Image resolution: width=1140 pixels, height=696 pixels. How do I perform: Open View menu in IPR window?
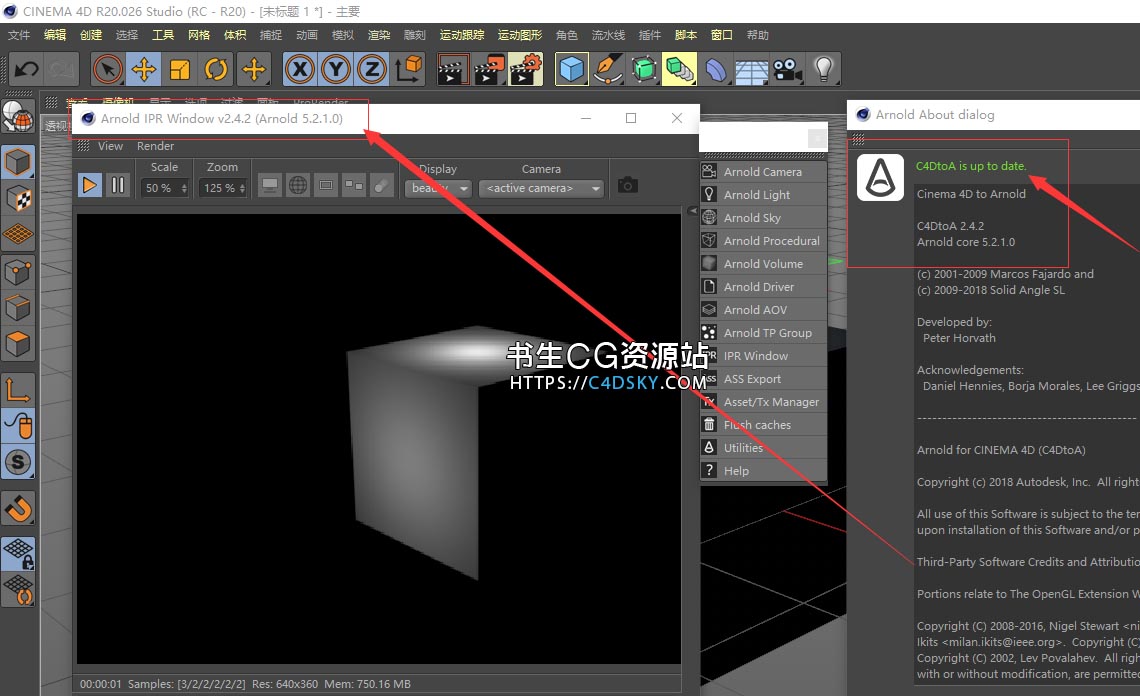(x=111, y=146)
